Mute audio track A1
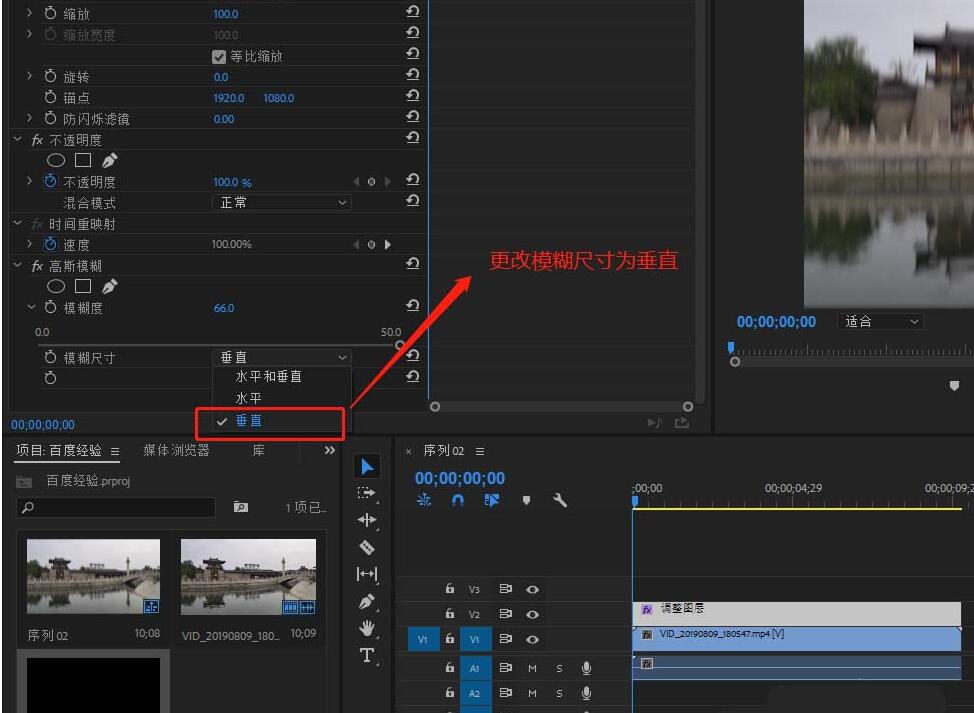Image resolution: width=974 pixels, height=713 pixels. point(532,668)
